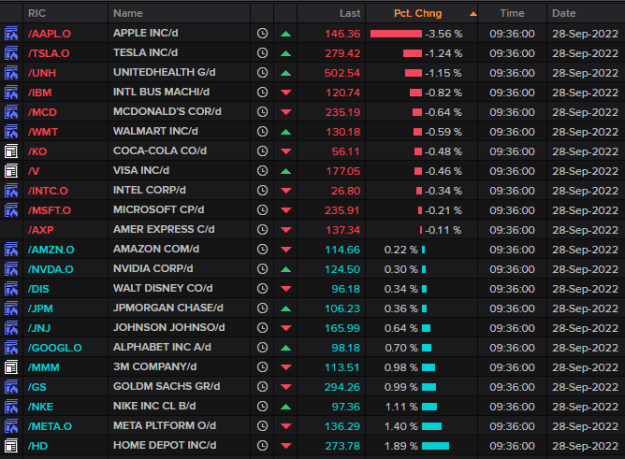
Task: Open the /GS ticker link
Action: 37,387
